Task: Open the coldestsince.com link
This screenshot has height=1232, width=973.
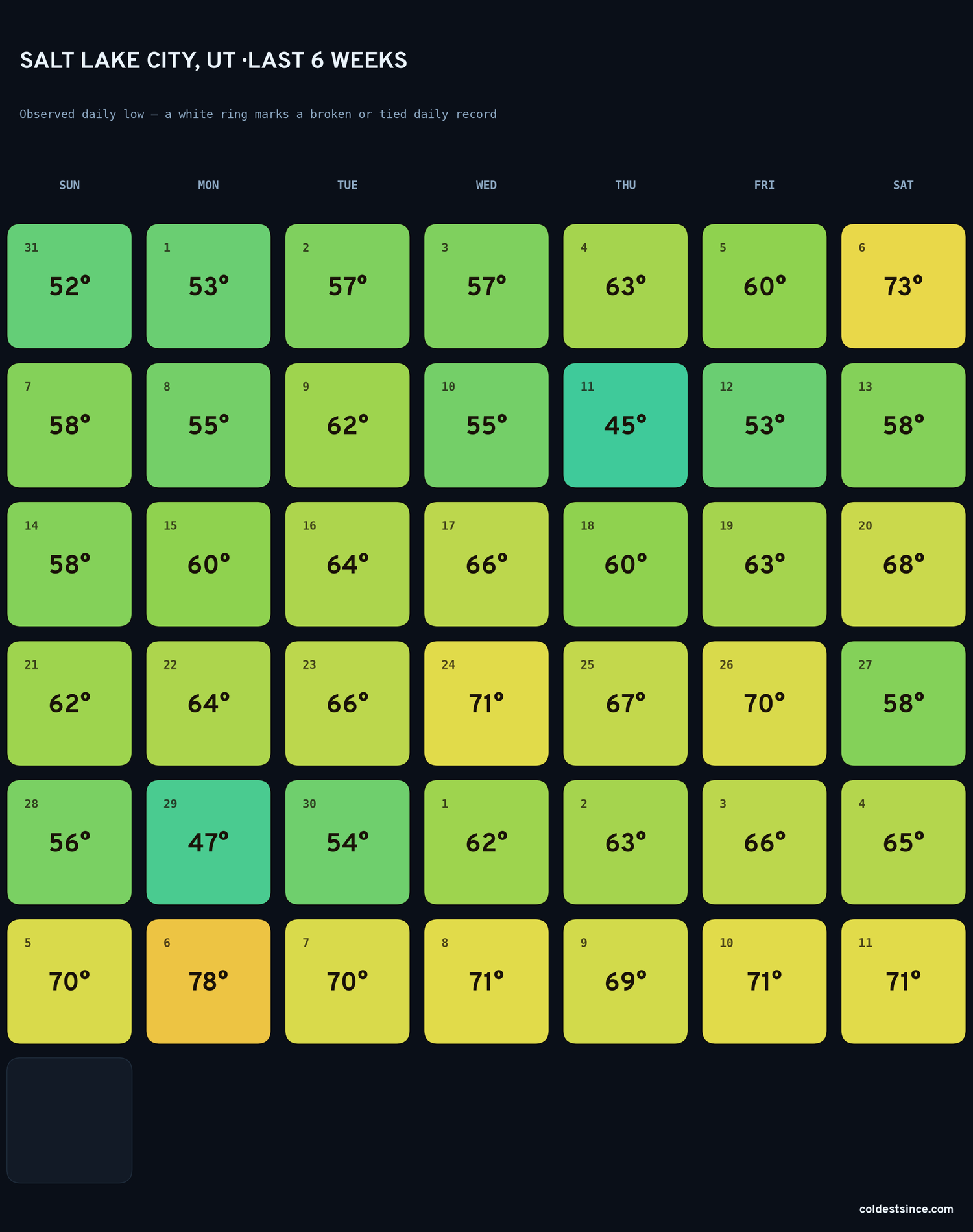Action: [x=906, y=1209]
